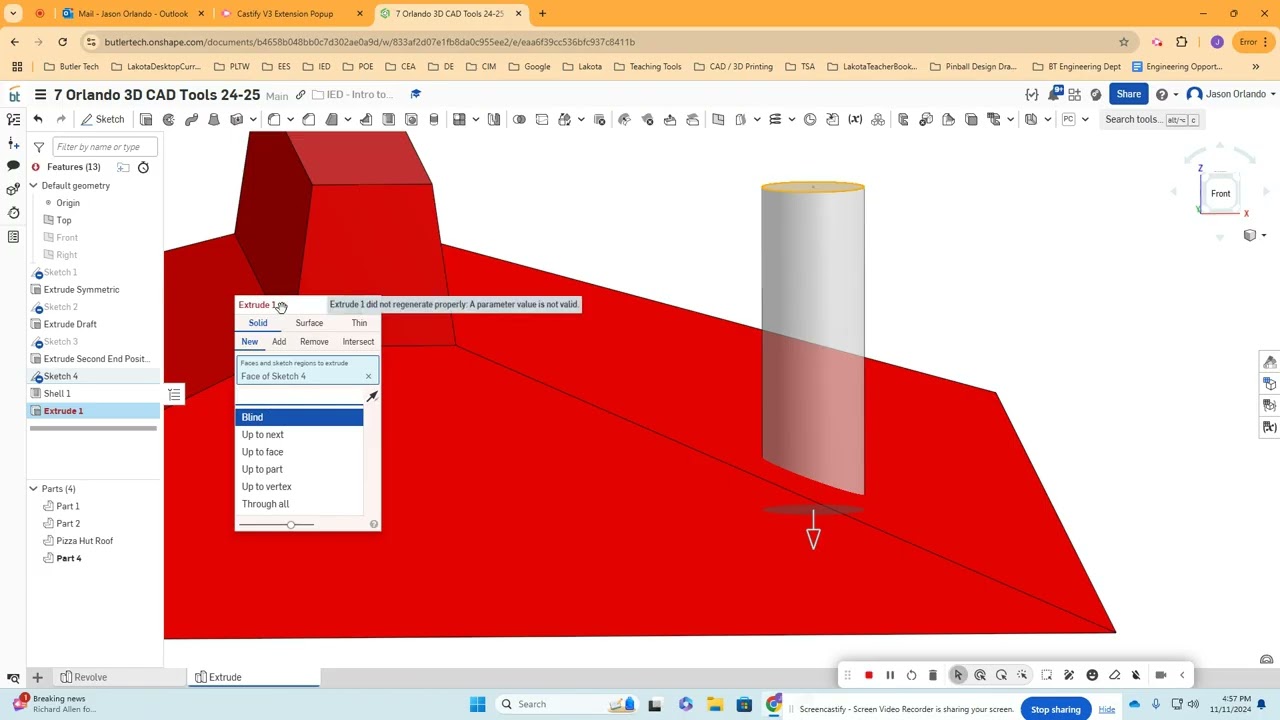Hide the Screencastify sharing bar

[1107, 709]
